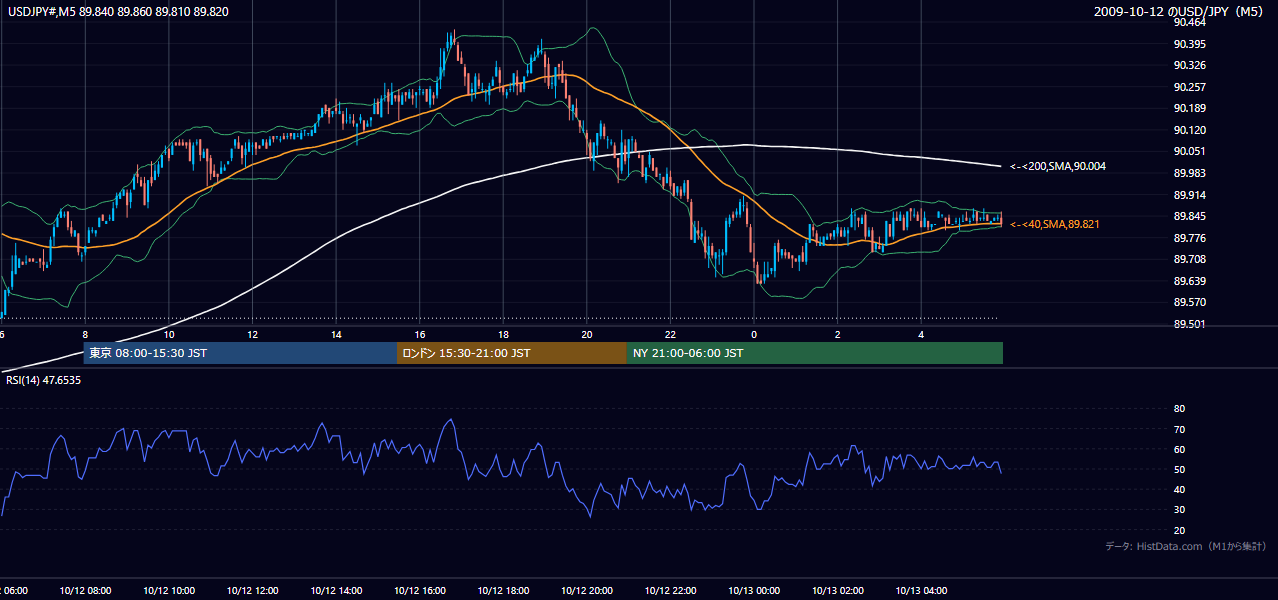The height and width of the screenshot is (600, 1278).
Task: Click the 10/12 14:00 date axis label
Action: pos(336,590)
